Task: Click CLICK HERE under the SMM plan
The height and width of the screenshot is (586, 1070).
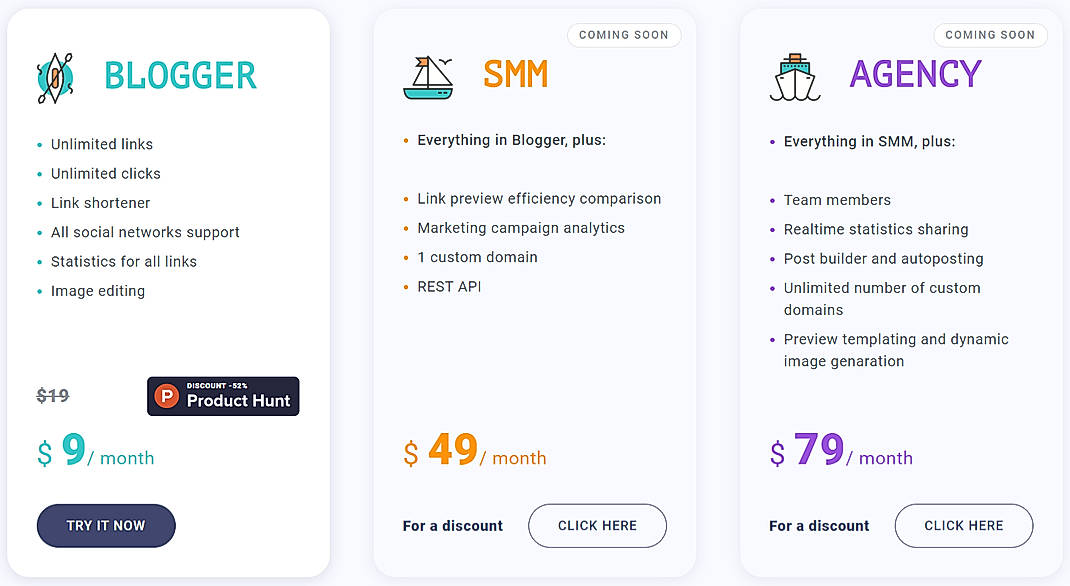Action: tap(597, 525)
